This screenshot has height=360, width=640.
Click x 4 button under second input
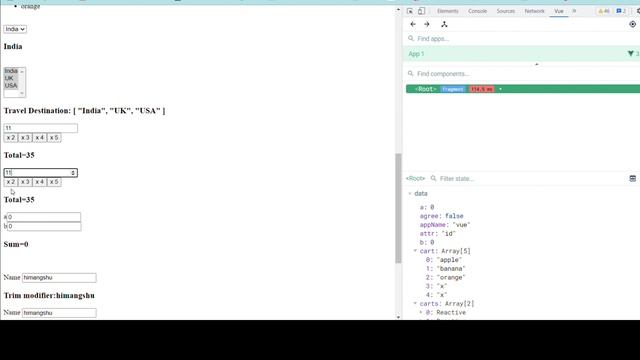tap(40, 182)
